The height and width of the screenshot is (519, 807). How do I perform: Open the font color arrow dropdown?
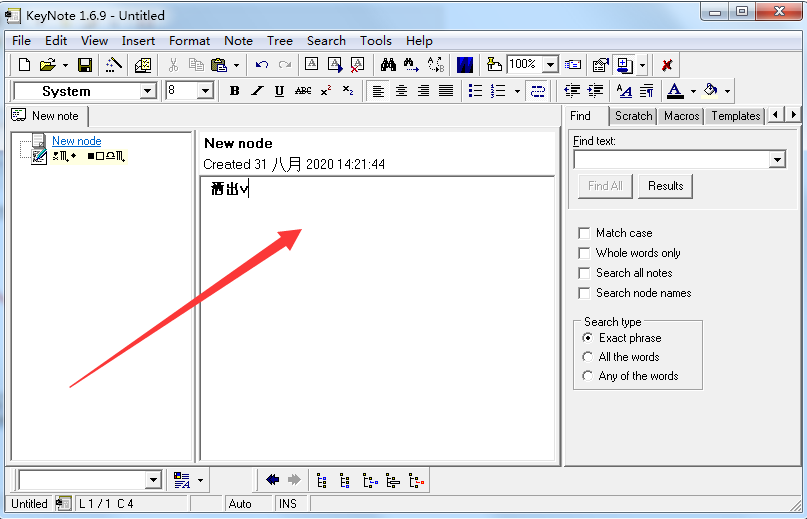coord(693,92)
